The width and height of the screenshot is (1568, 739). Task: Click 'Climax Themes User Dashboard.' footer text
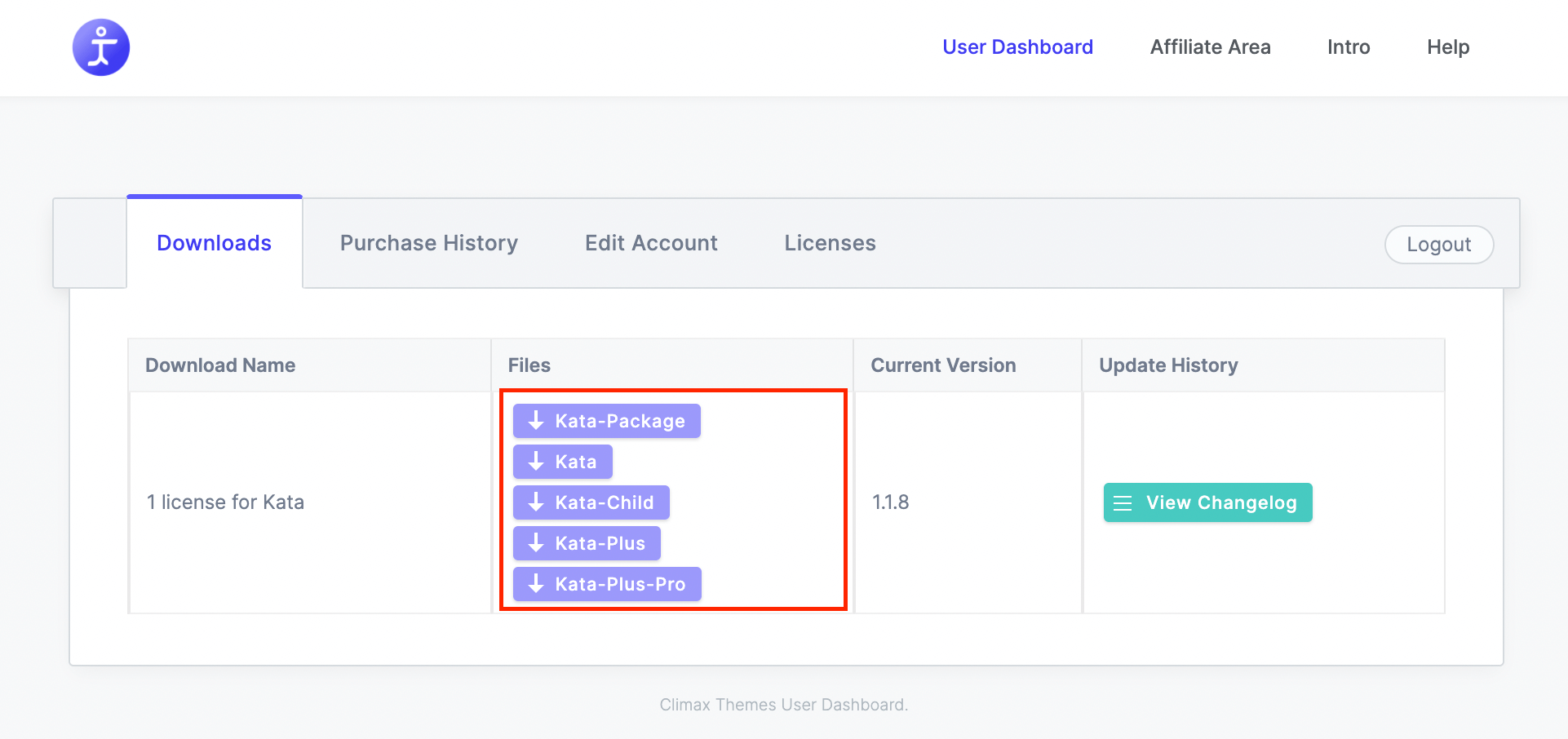pos(784,705)
